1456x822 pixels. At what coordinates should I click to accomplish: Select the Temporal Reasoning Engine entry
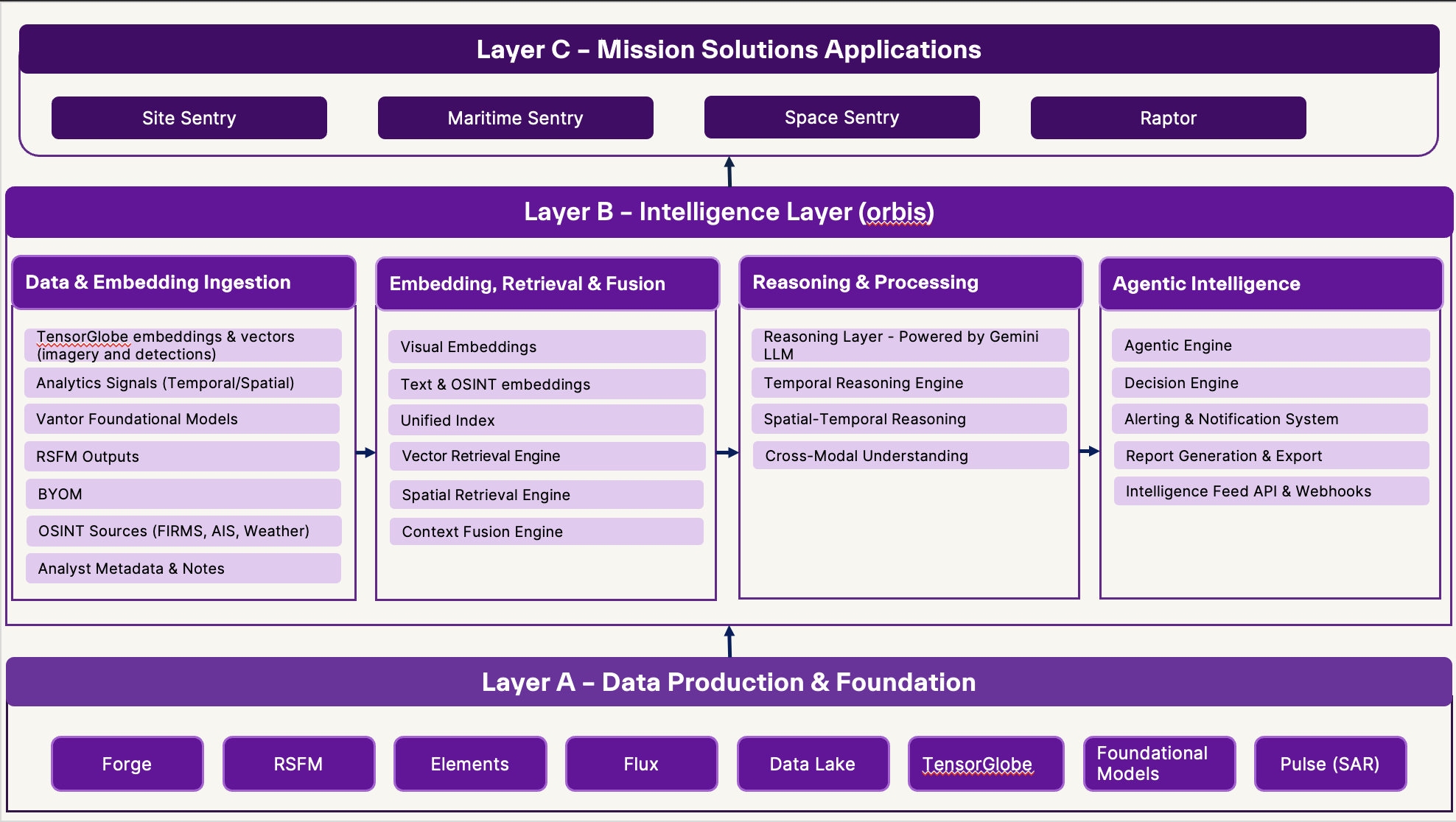point(909,382)
